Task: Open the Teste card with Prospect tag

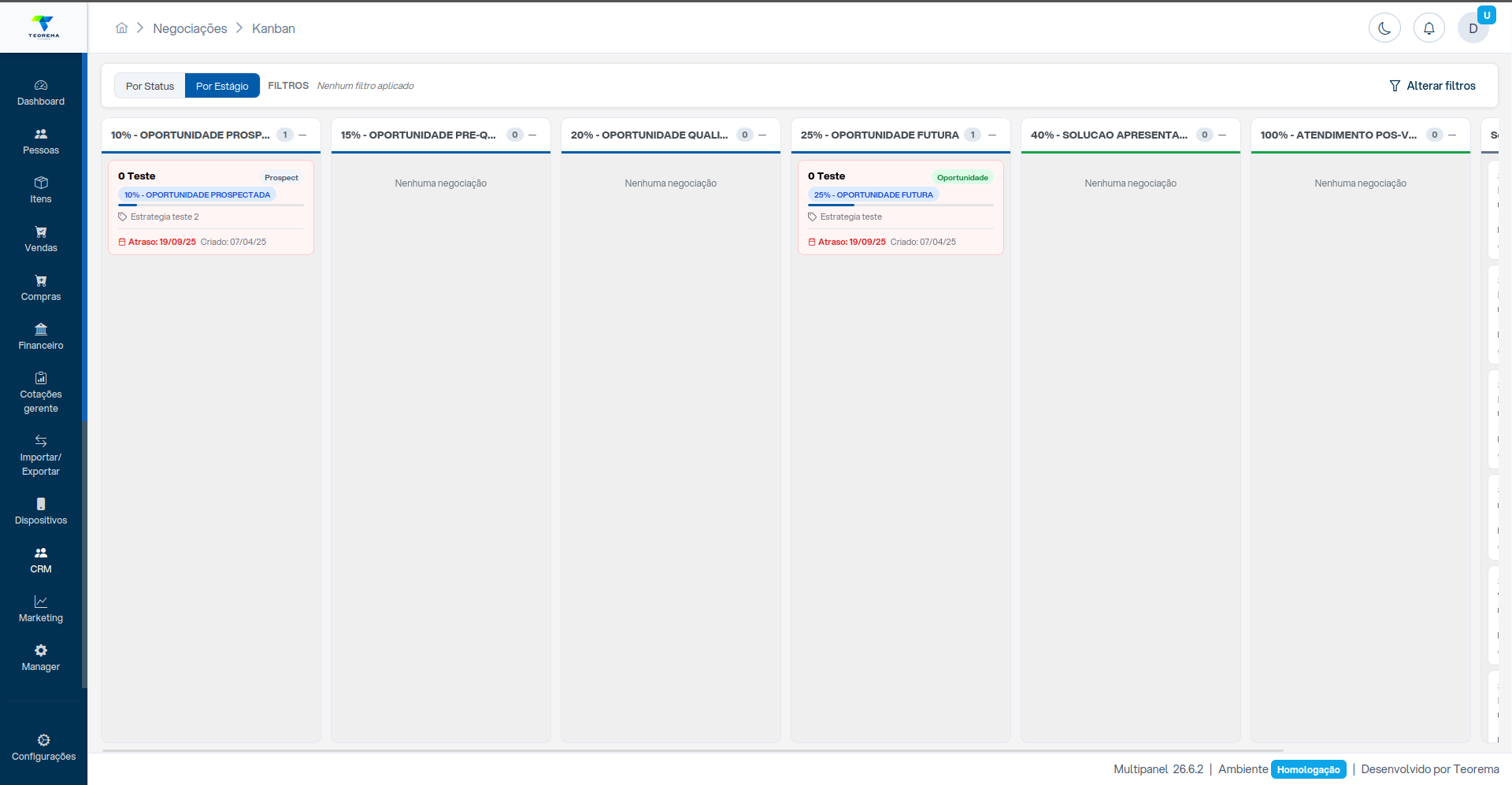Action: (x=211, y=208)
